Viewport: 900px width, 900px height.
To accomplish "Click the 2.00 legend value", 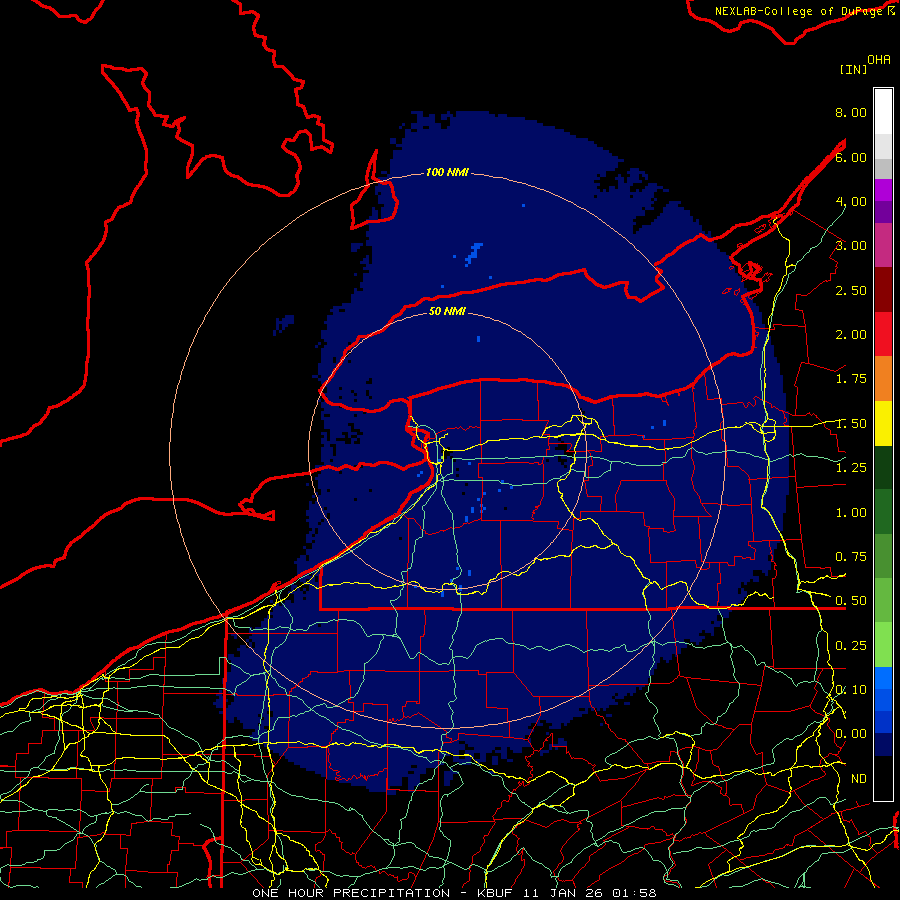I will (851, 335).
